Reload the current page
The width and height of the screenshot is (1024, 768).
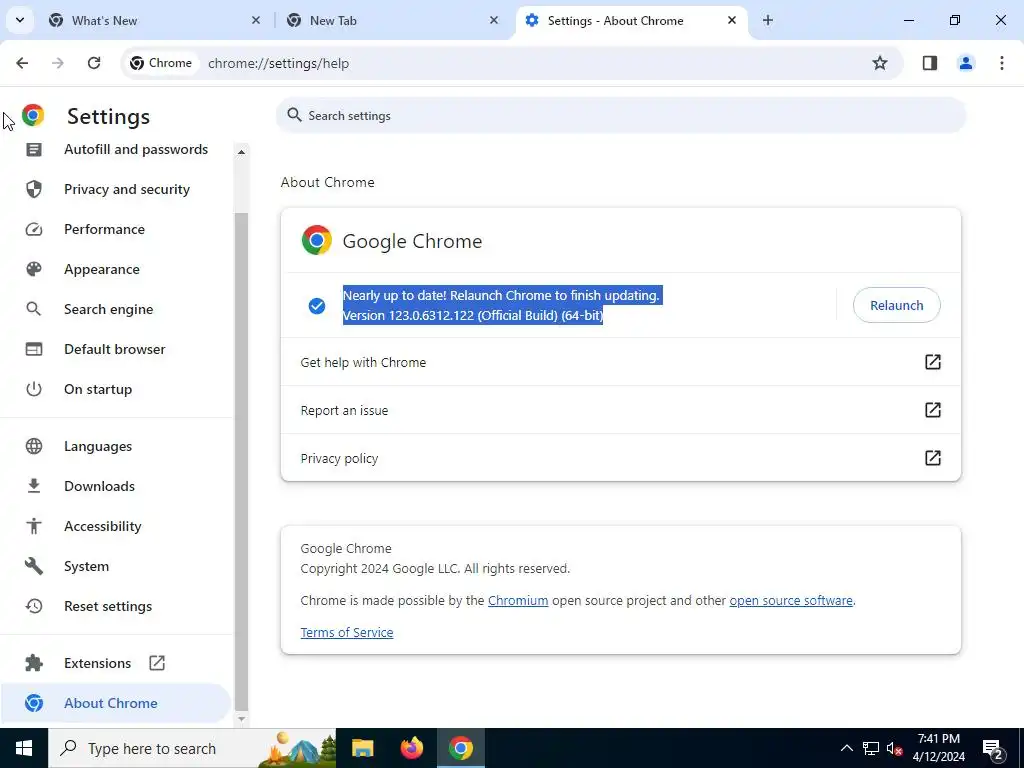(x=94, y=63)
